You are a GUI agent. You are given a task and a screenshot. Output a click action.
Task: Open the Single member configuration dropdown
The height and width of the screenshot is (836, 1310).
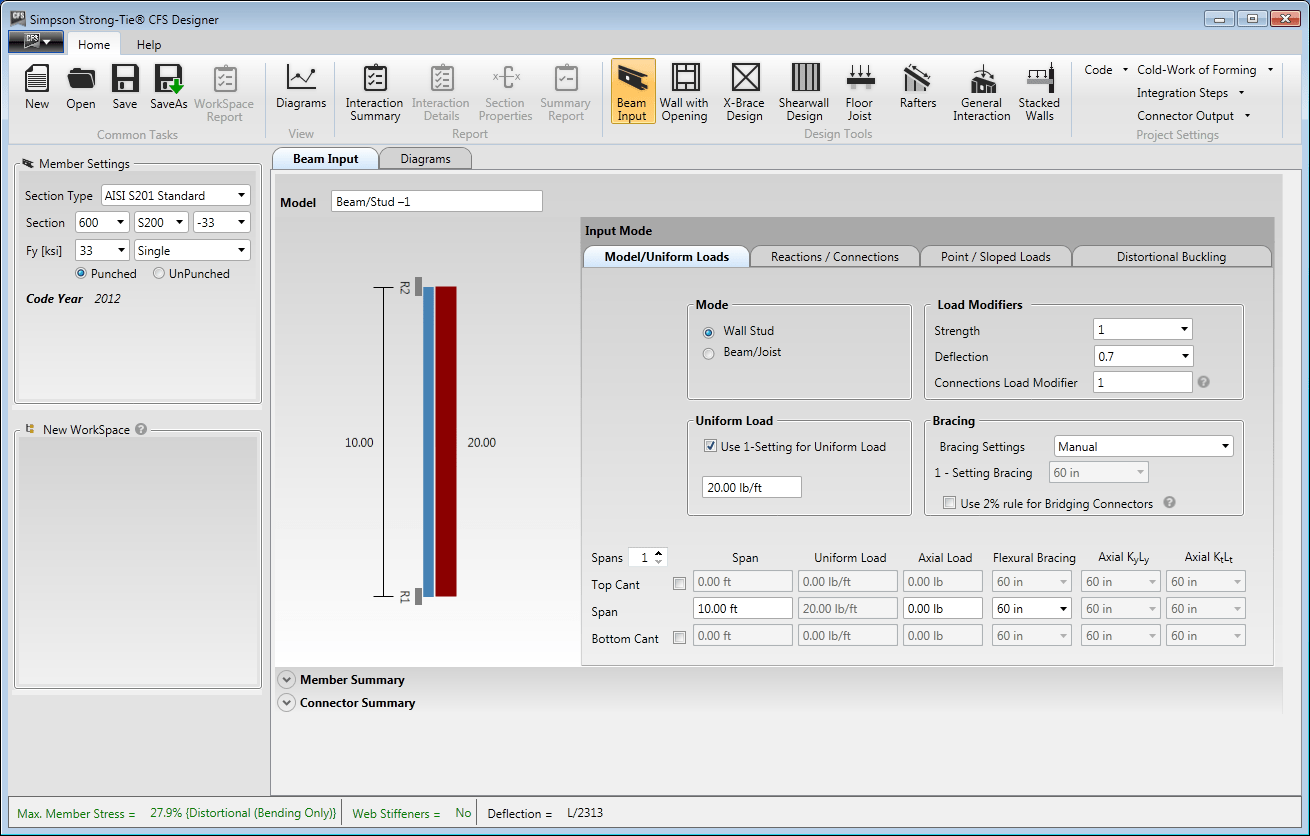click(x=192, y=251)
